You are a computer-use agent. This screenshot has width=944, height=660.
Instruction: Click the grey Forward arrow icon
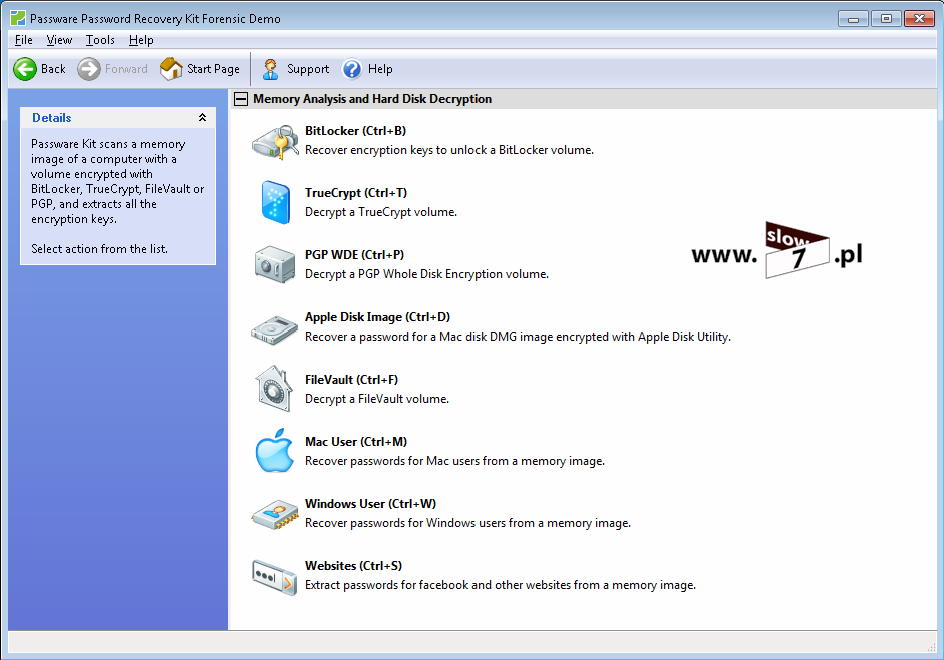click(88, 69)
